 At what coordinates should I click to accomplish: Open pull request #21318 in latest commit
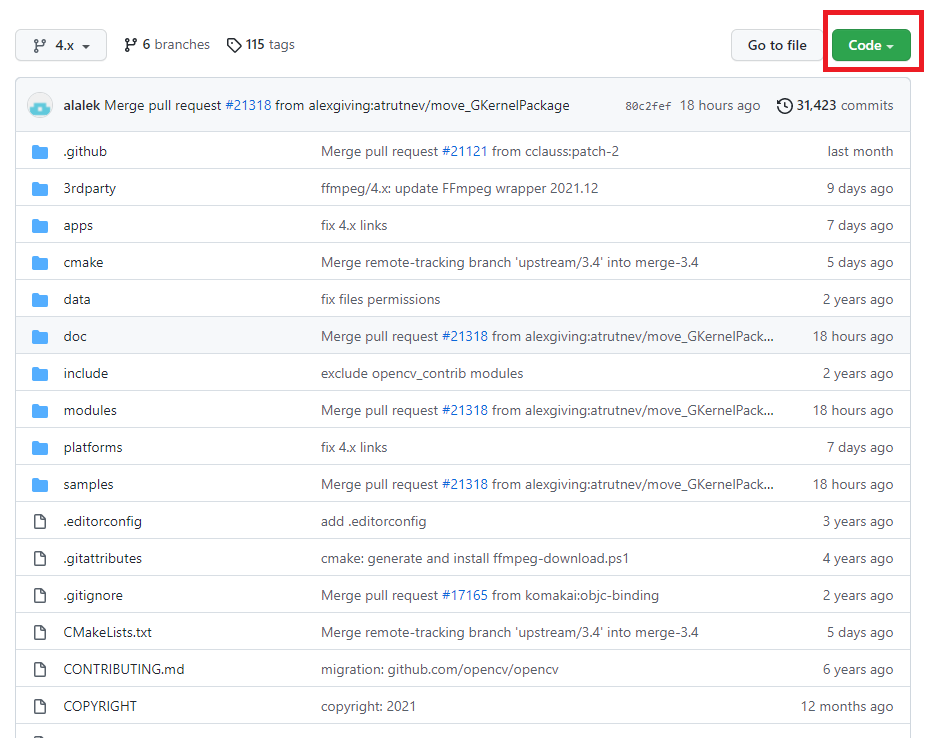(x=248, y=105)
